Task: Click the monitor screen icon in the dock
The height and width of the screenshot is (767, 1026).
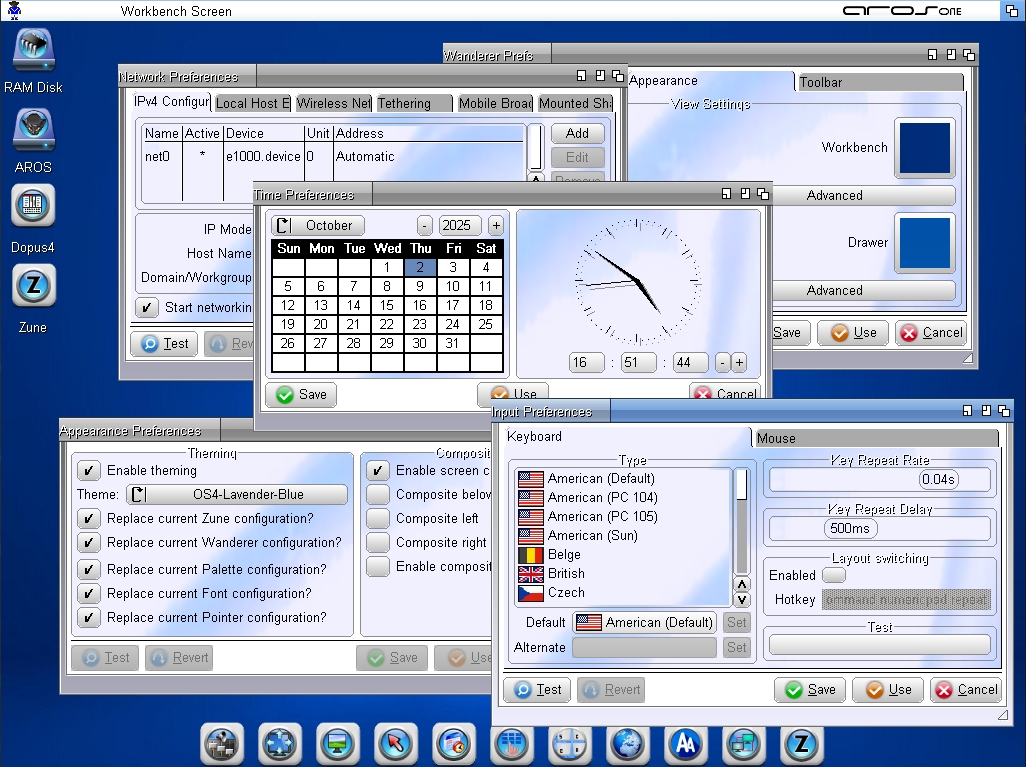Action: coord(337,744)
